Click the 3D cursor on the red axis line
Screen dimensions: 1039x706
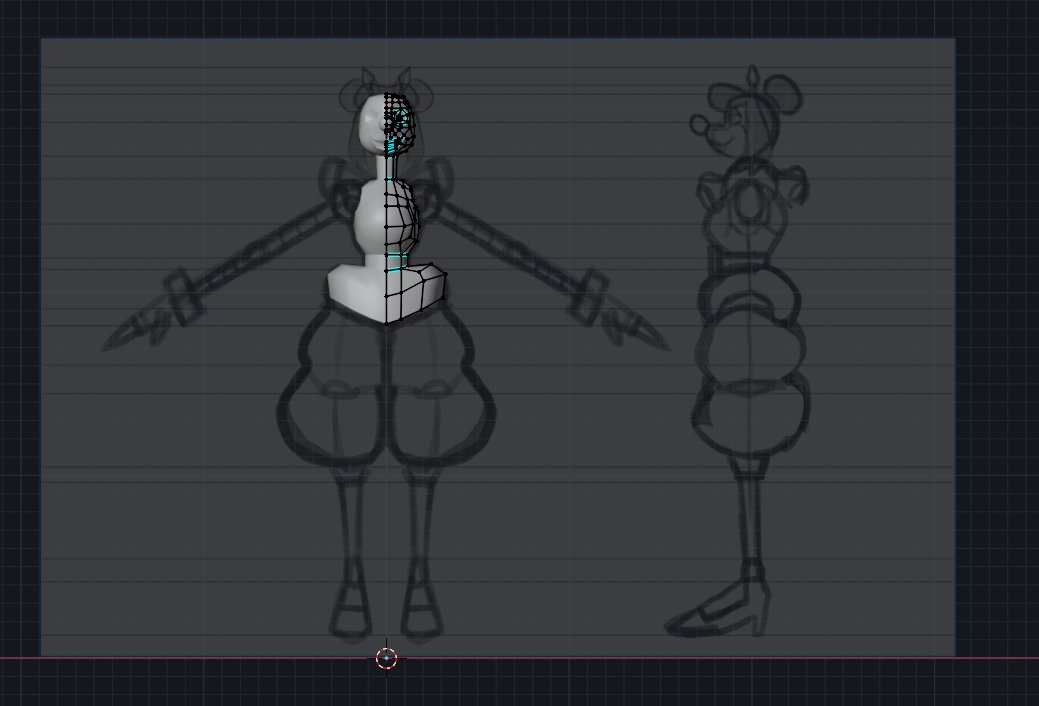pyautogui.click(x=386, y=658)
